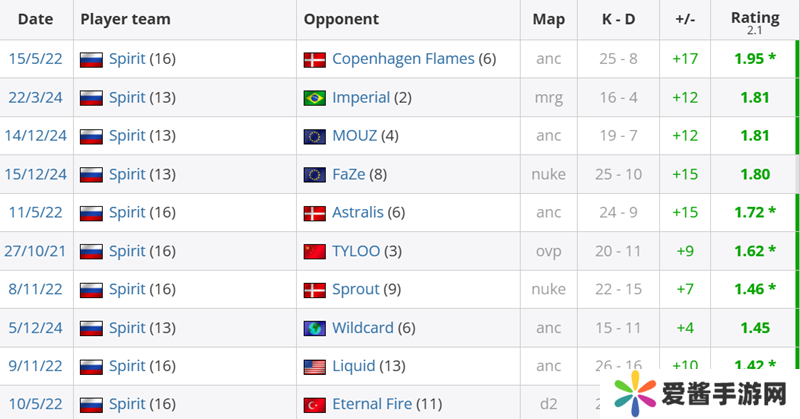Screen dimensions: 800x419
Task: Open the Astralis opponent link
Action: coord(358,213)
